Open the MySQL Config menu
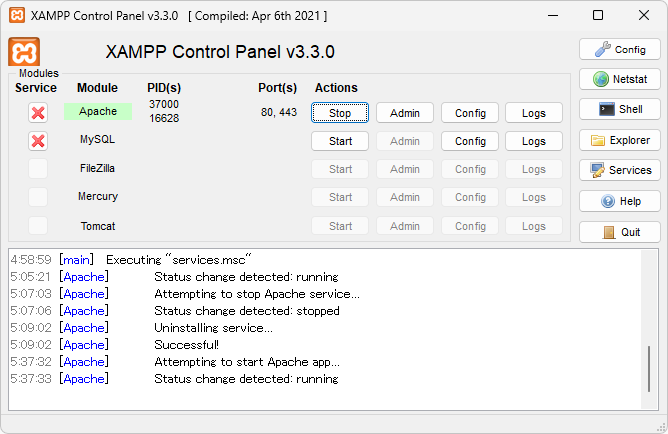Image resolution: width=668 pixels, height=434 pixels. click(470, 141)
